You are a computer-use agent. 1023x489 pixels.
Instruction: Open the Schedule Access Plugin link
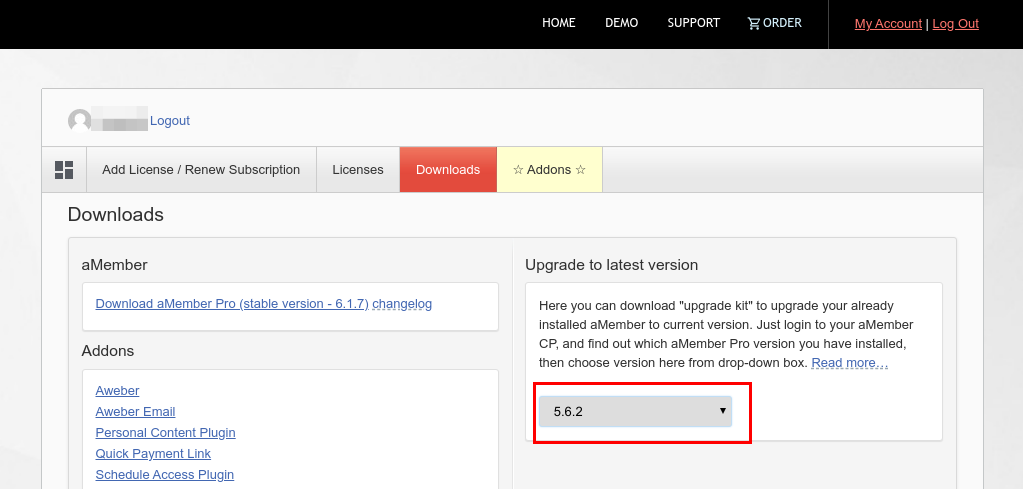[164, 474]
